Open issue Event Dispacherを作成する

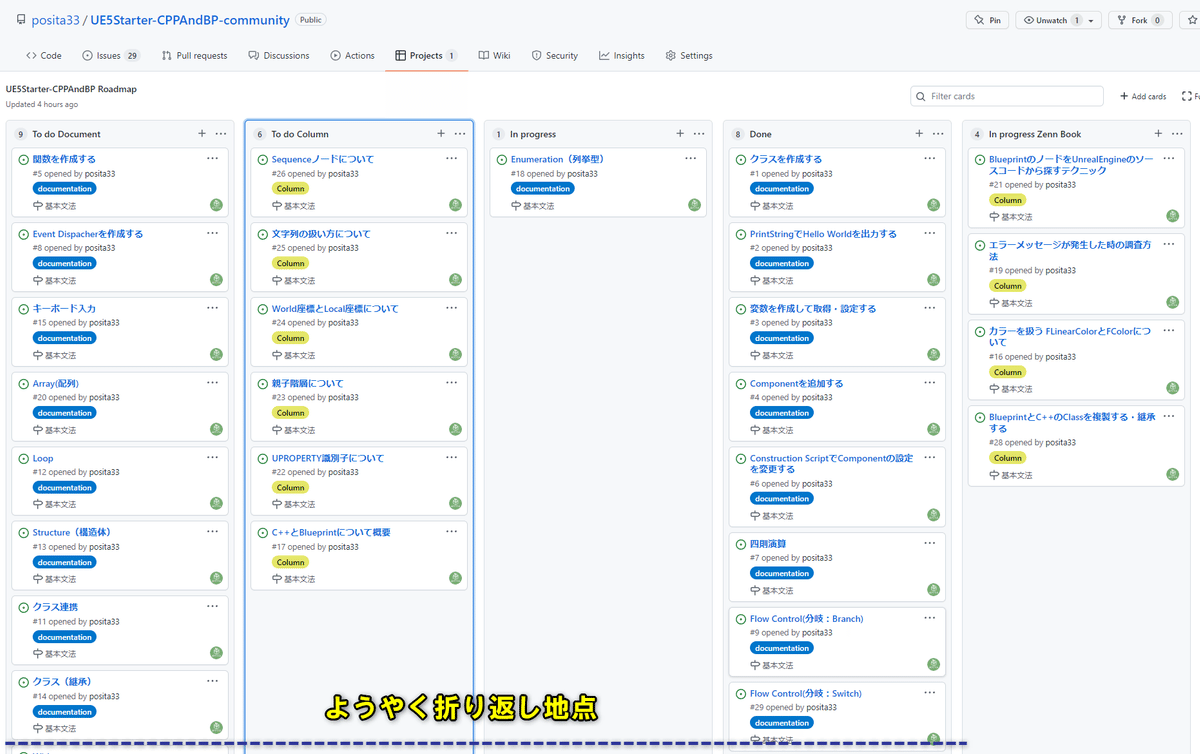coord(88,234)
